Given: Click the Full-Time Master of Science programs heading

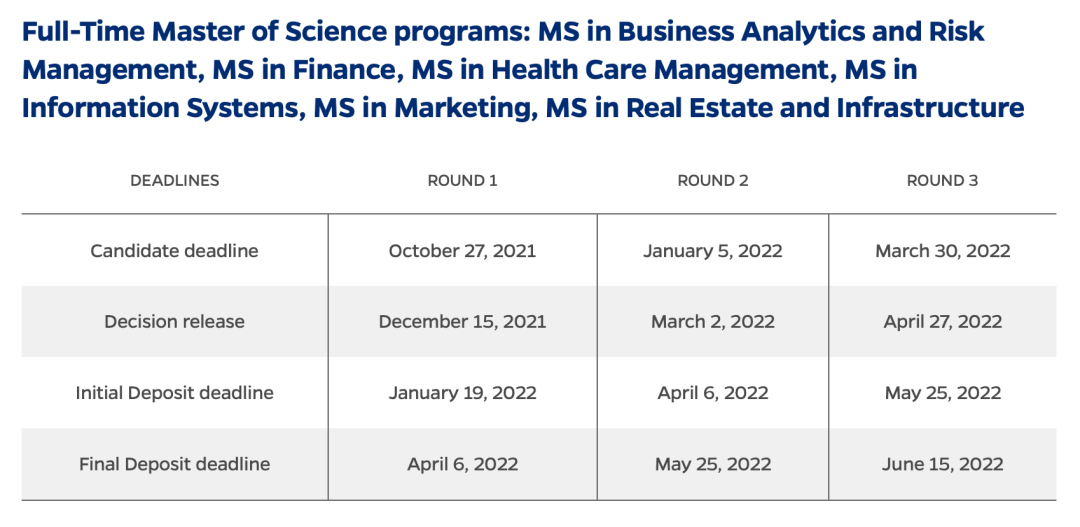Looking at the screenshot, I should point(523,70).
